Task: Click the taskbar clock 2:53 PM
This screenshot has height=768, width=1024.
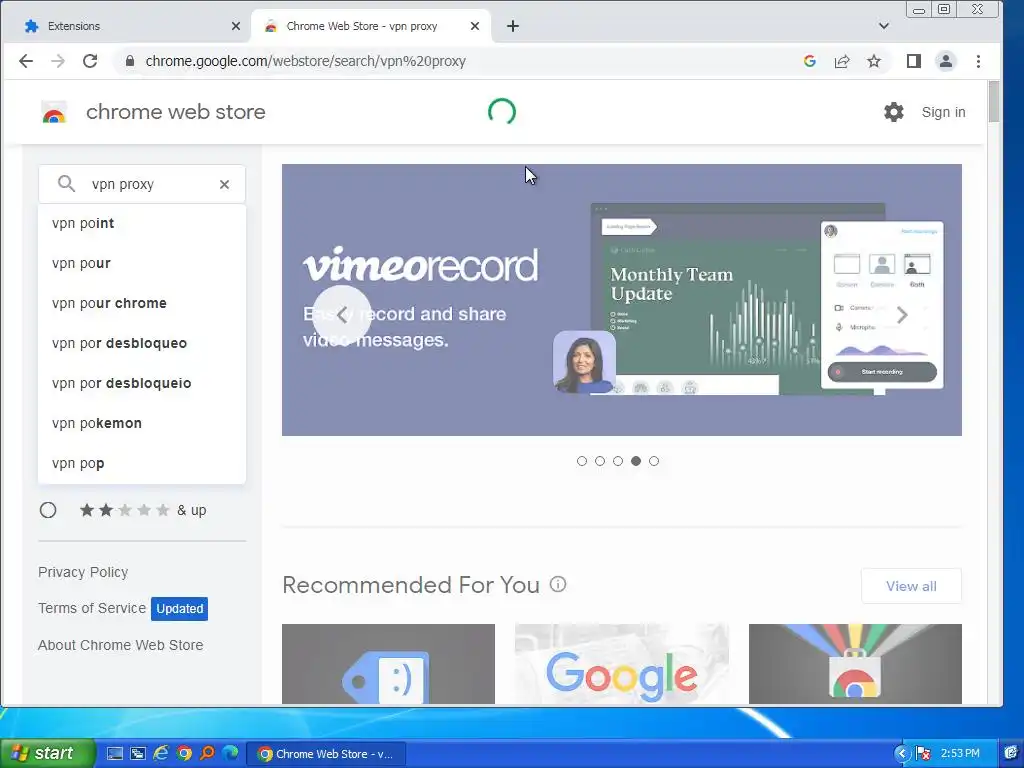Action: tap(959, 754)
